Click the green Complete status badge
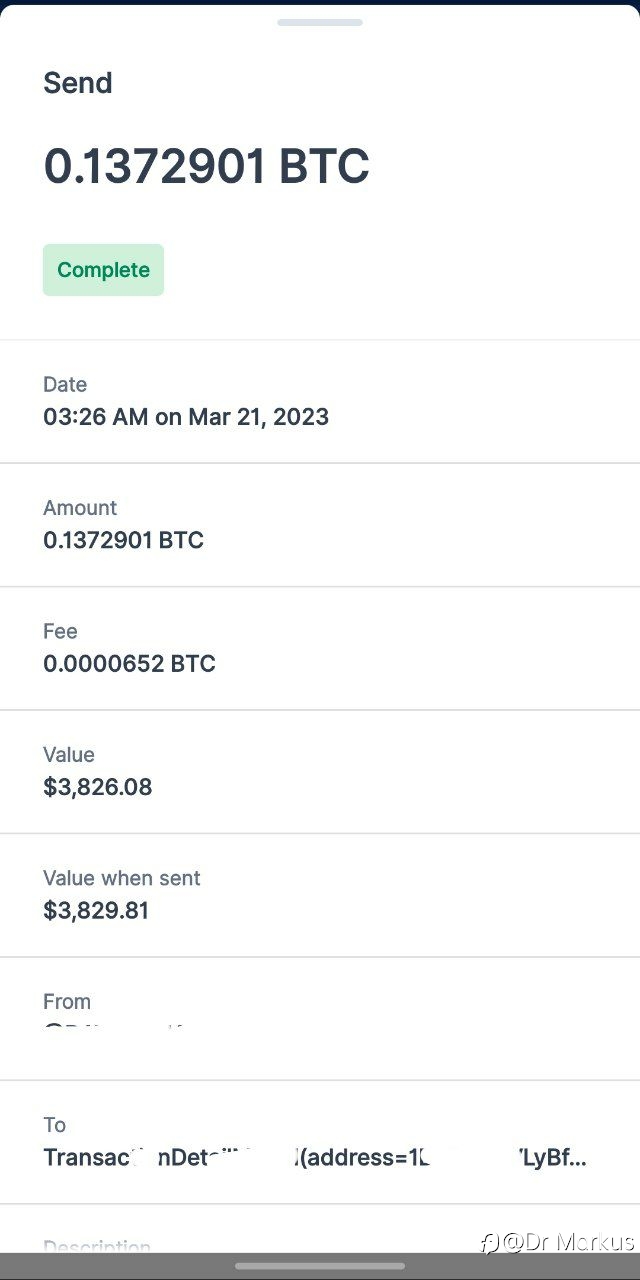Image resolution: width=640 pixels, height=1280 pixels. pyautogui.click(x=103, y=270)
